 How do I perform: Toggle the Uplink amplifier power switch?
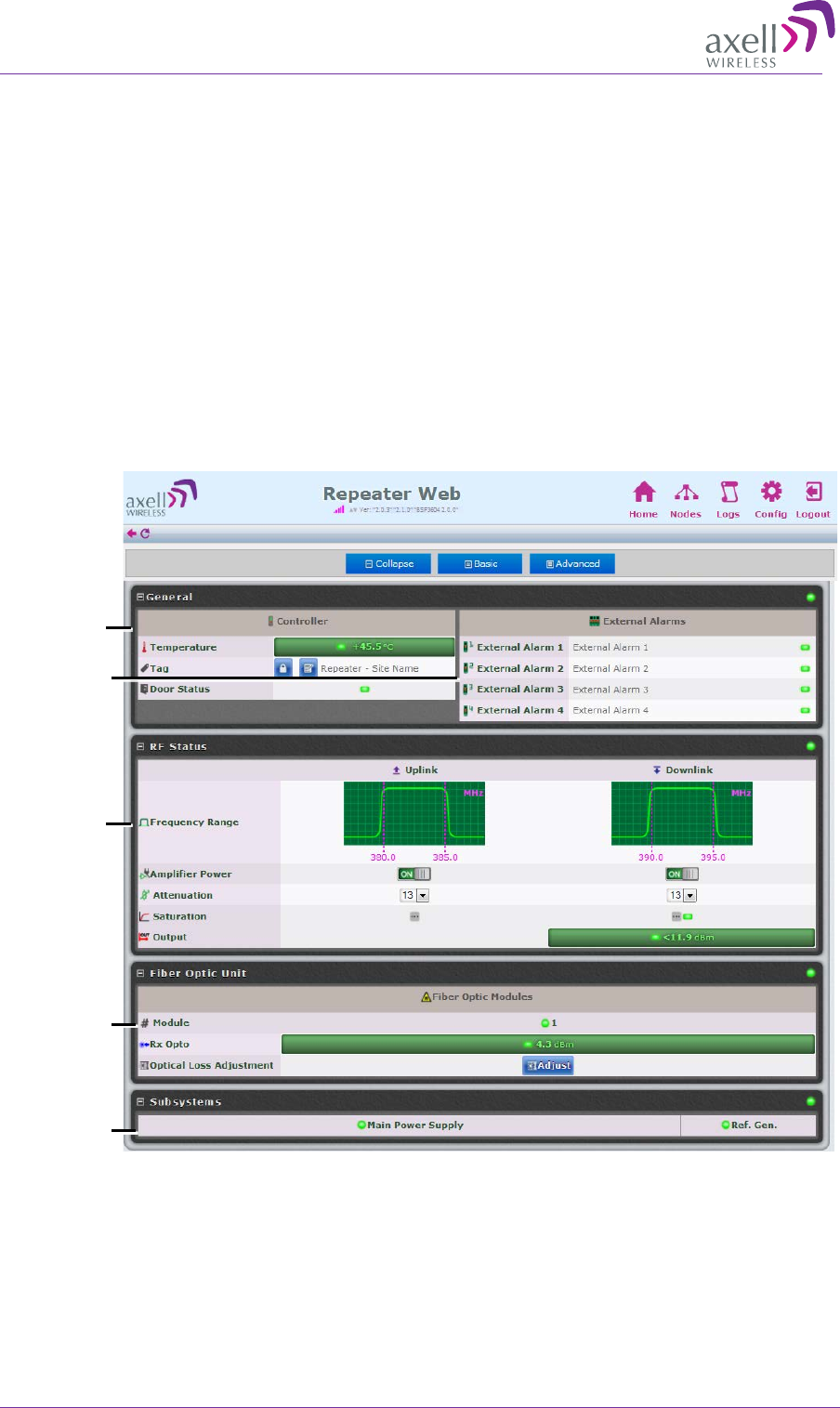click(x=414, y=874)
